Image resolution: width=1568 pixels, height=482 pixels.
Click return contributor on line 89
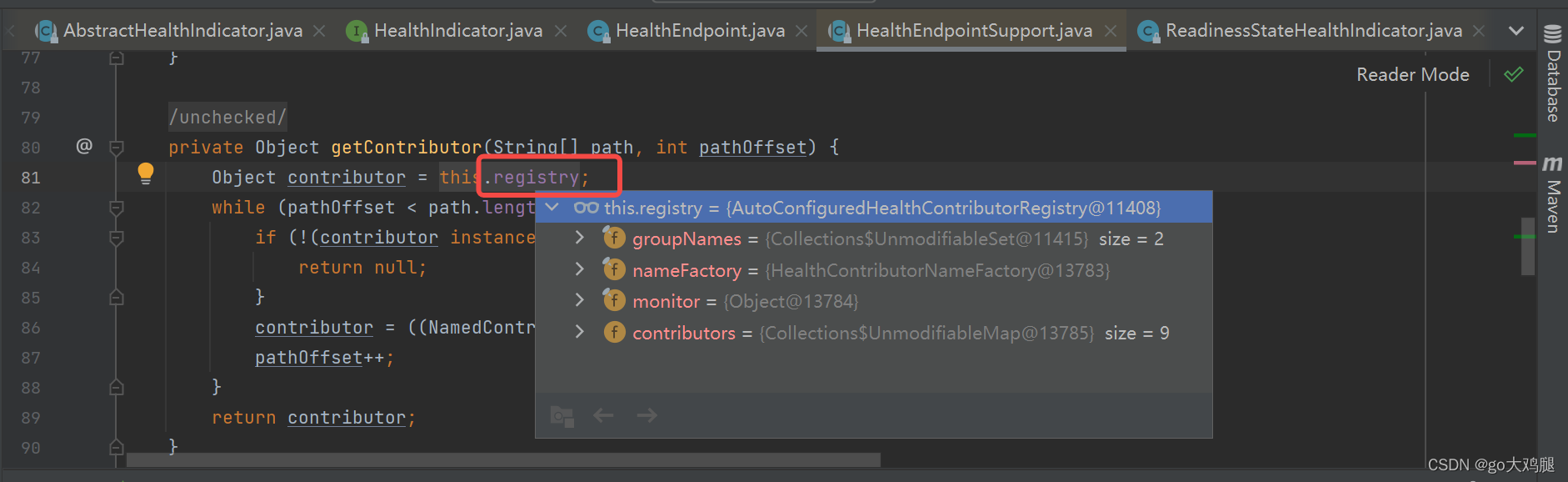click(312, 418)
